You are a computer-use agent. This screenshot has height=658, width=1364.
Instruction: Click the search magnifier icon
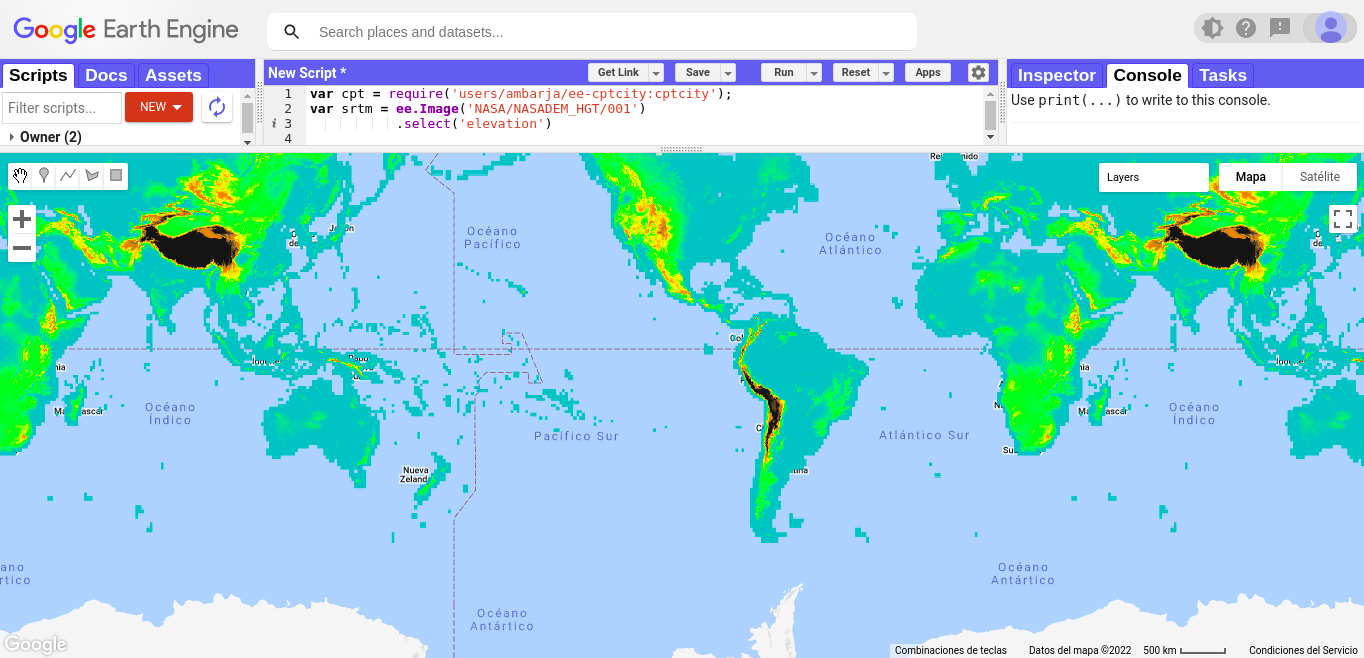point(292,32)
